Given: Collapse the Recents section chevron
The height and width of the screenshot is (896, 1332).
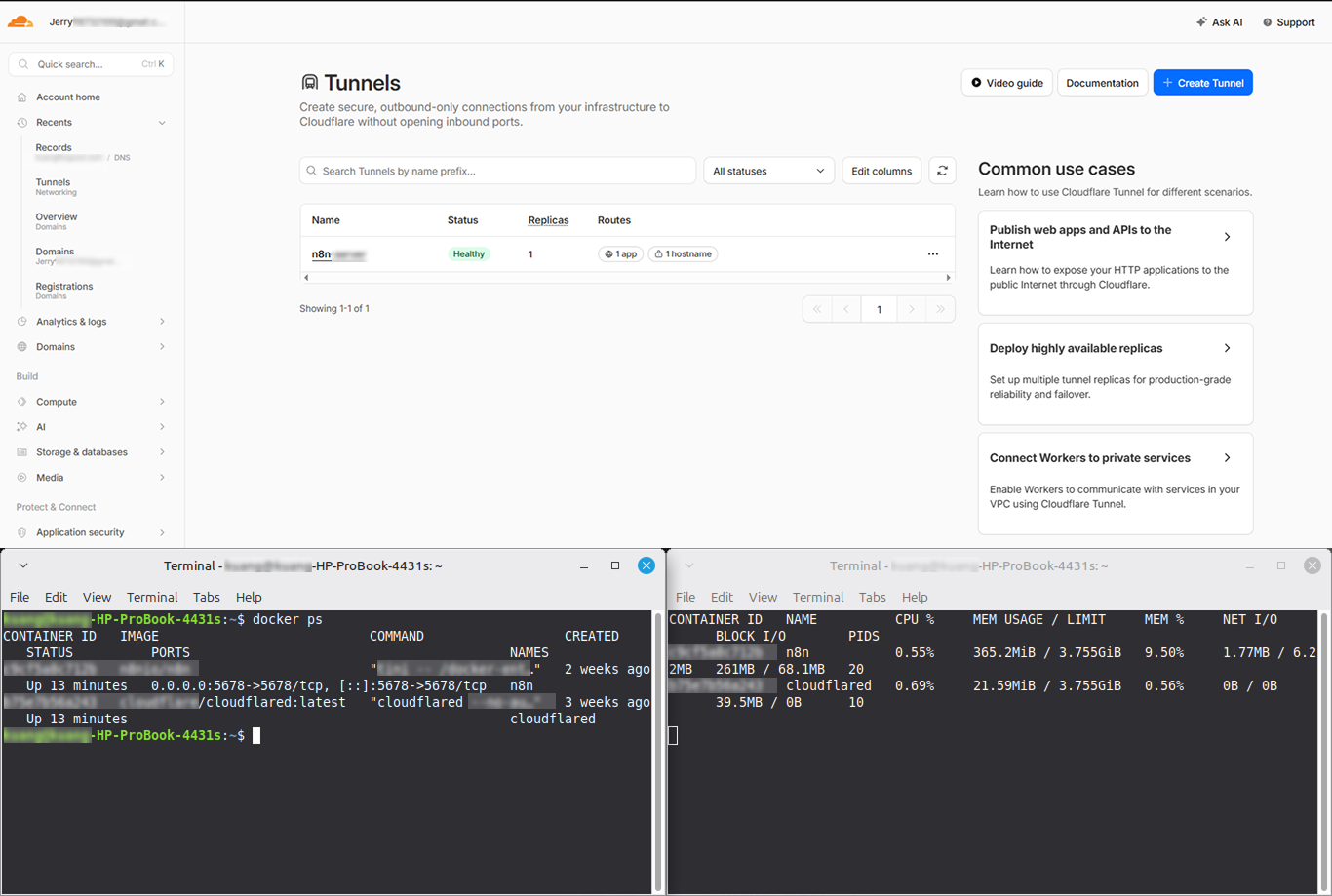Looking at the screenshot, I should pyautogui.click(x=162, y=123).
